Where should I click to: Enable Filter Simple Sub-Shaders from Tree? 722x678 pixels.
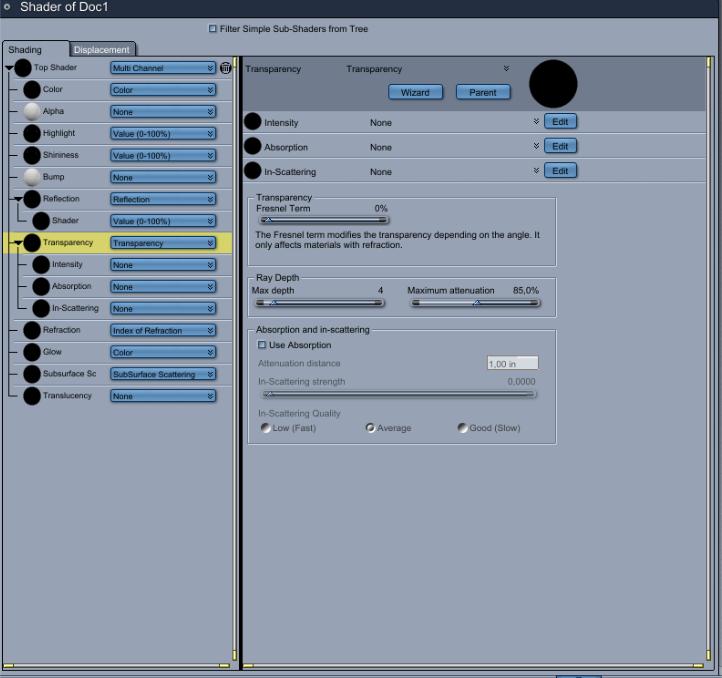(x=212, y=29)
